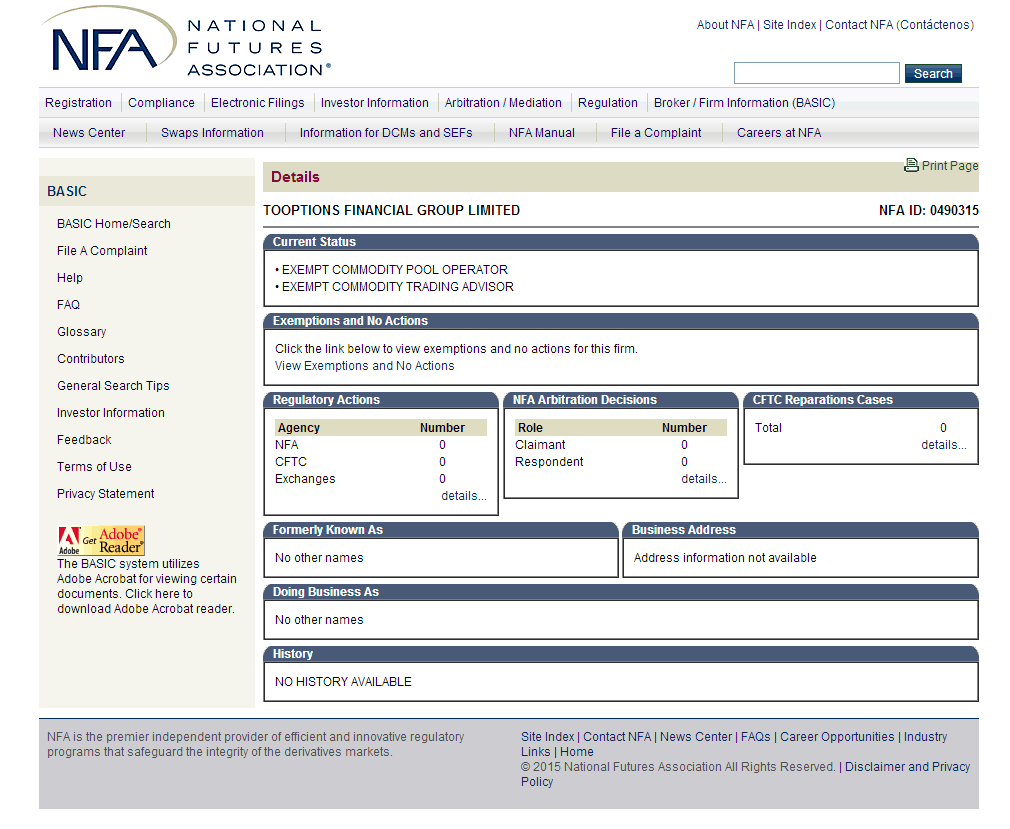Click EXEMPT COMMODITY POOL OPERATOR status

pos(395,270)
